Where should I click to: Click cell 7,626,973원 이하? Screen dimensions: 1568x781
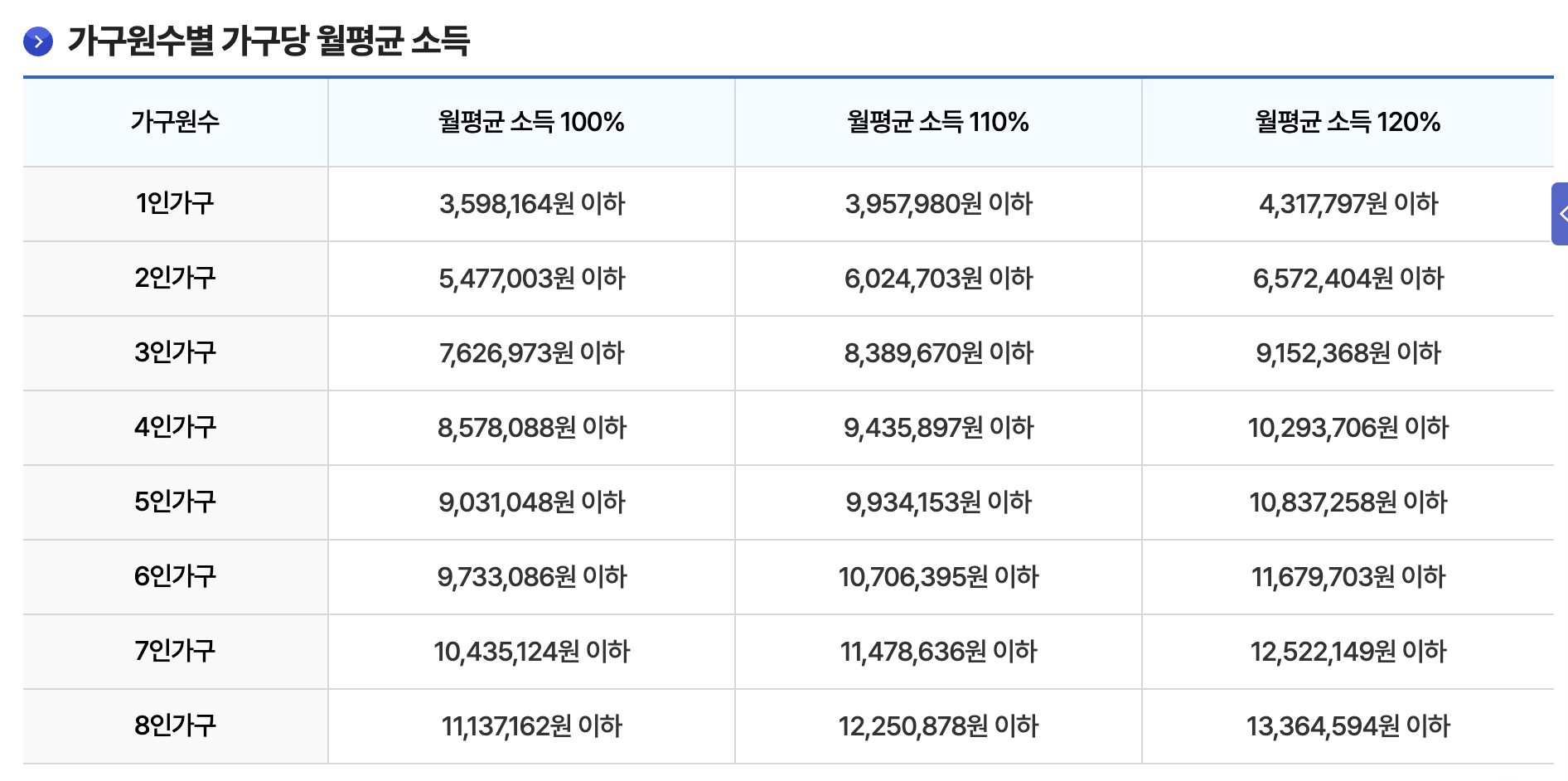(531, 353)
